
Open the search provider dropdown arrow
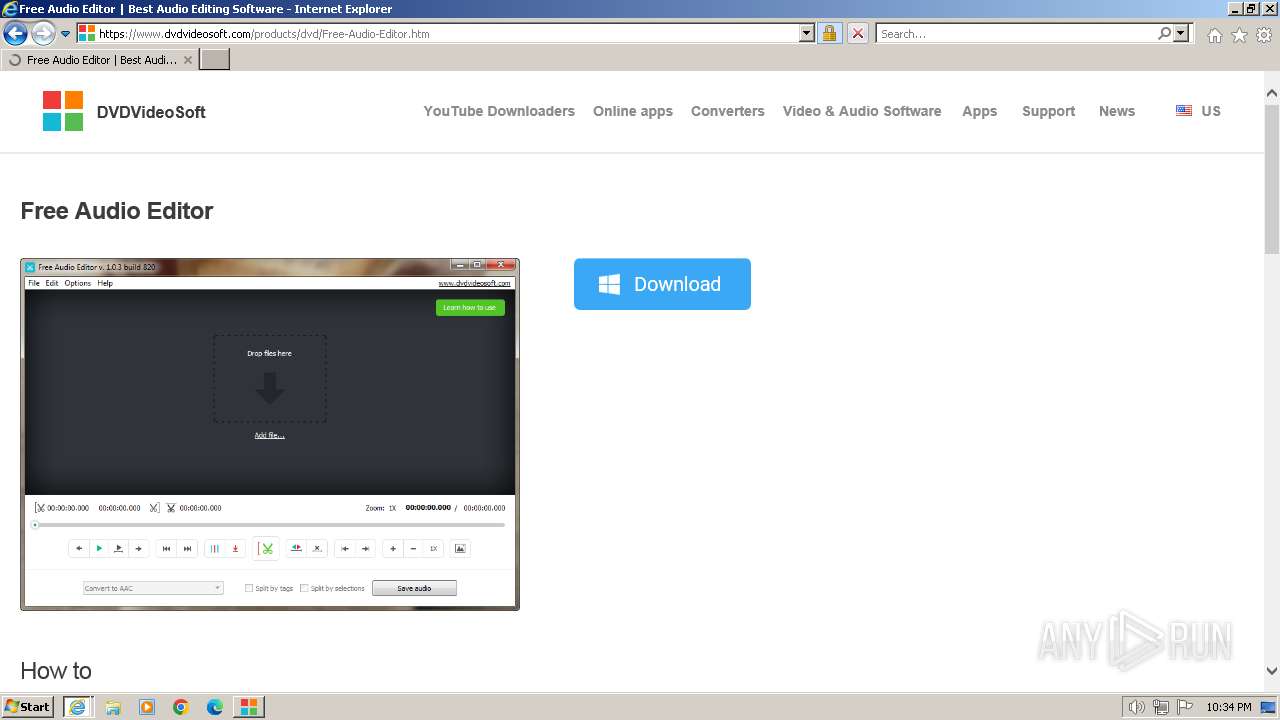point(1181,33)
